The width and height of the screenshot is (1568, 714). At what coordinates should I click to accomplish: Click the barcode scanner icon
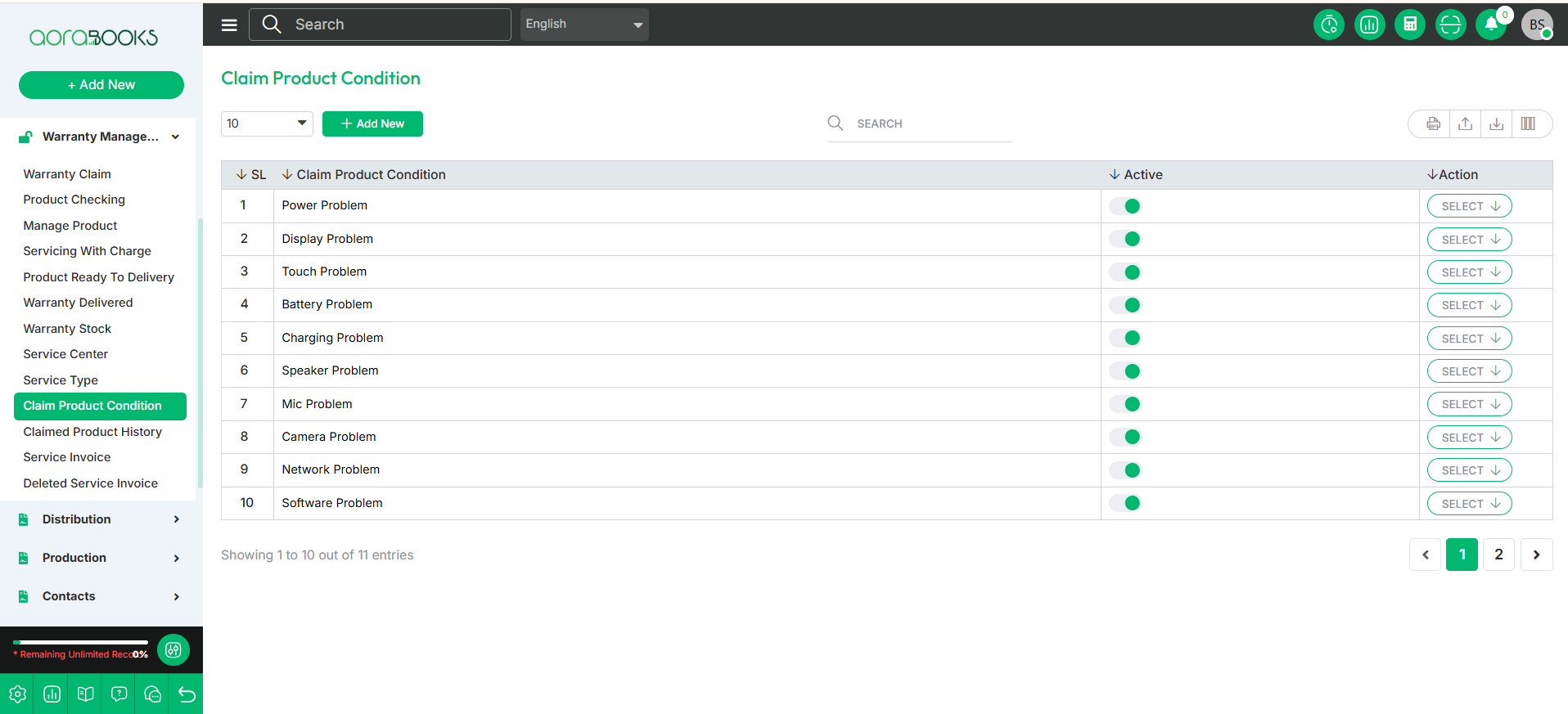click(1450, 25)
